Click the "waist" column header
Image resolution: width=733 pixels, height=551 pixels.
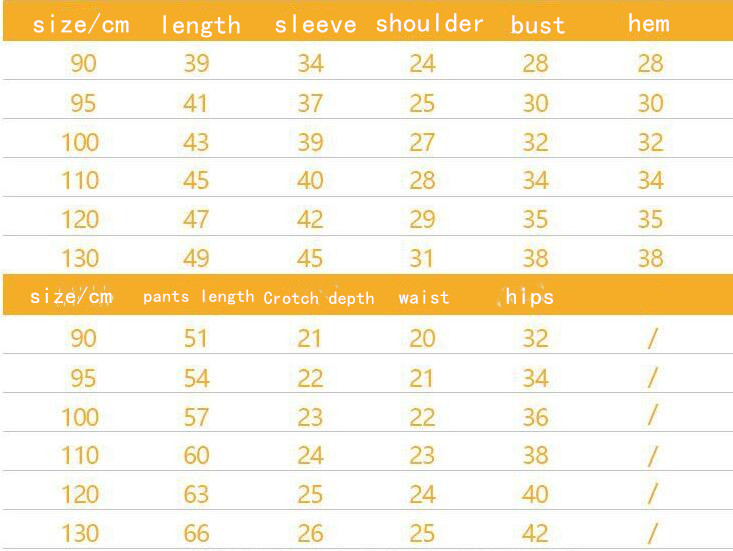pyautogui.click(x=424, y=298)
